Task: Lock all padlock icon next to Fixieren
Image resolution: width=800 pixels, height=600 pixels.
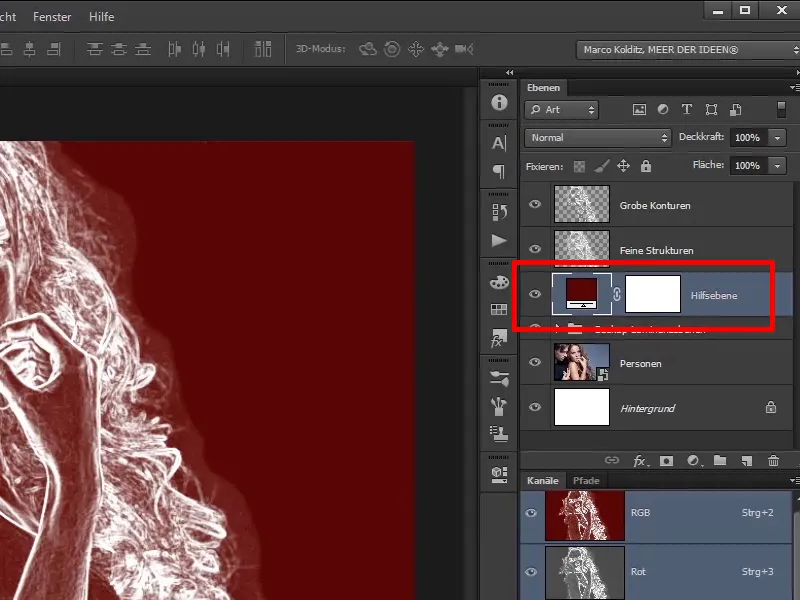Action: (x=646, y=166)
